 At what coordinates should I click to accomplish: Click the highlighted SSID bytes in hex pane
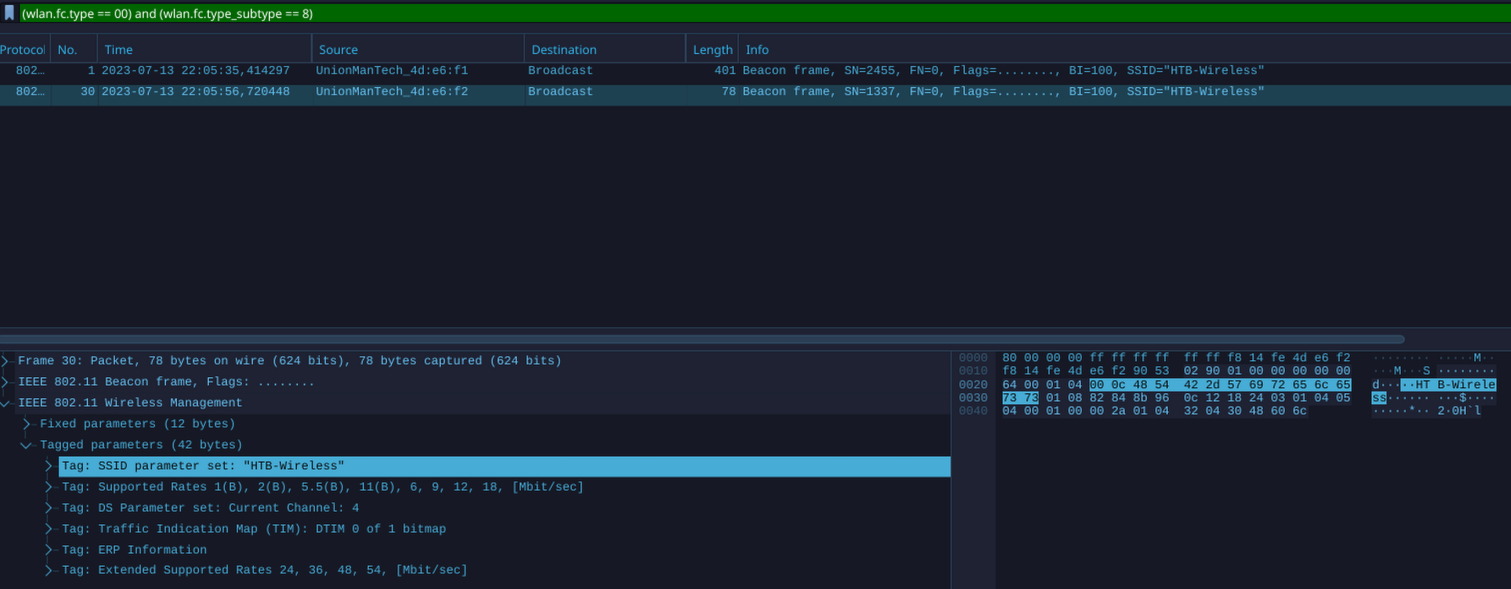1220,384
